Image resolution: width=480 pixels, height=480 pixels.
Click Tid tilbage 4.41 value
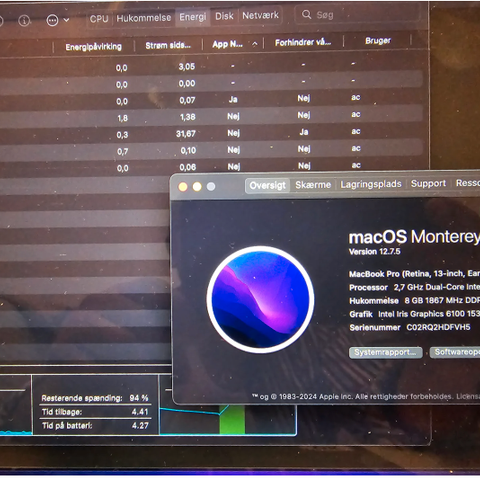point(140,412)
